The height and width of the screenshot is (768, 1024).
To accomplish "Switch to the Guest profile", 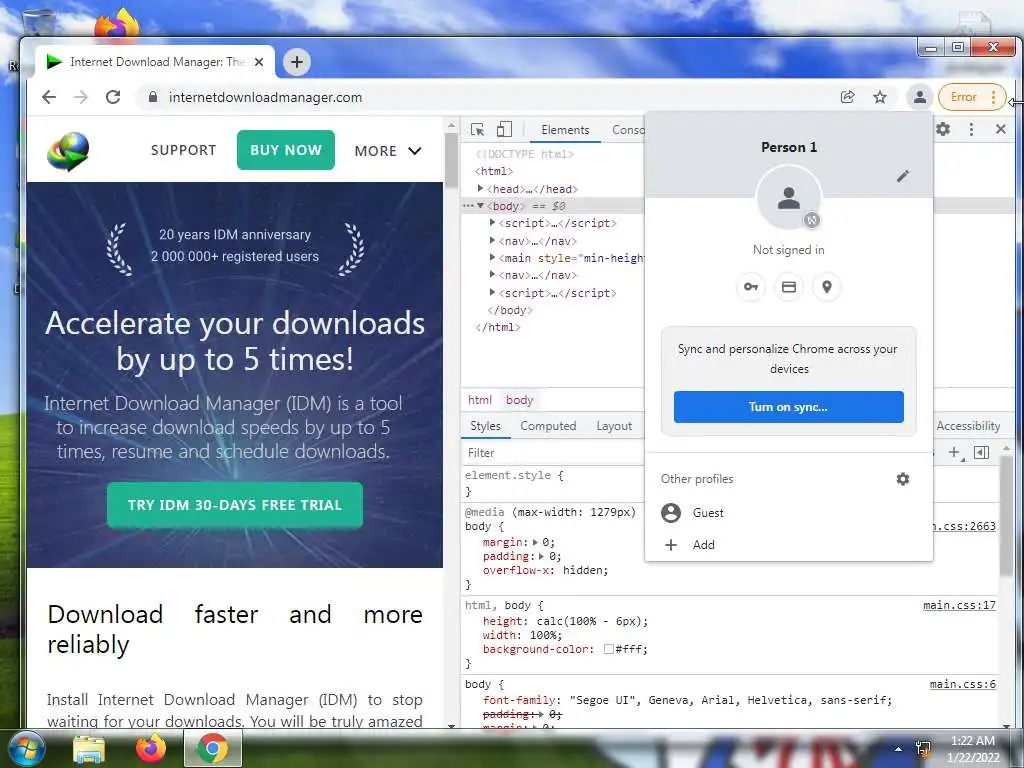I will 789,513.
